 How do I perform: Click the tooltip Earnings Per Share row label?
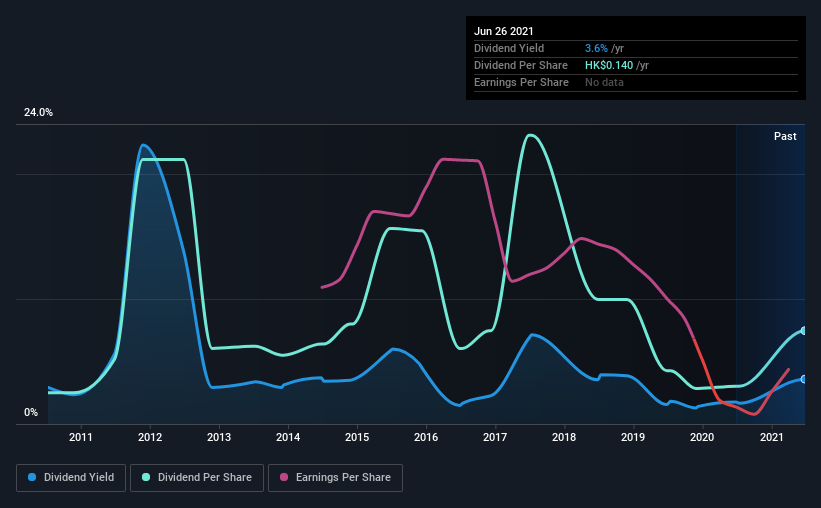pos(521,82)
